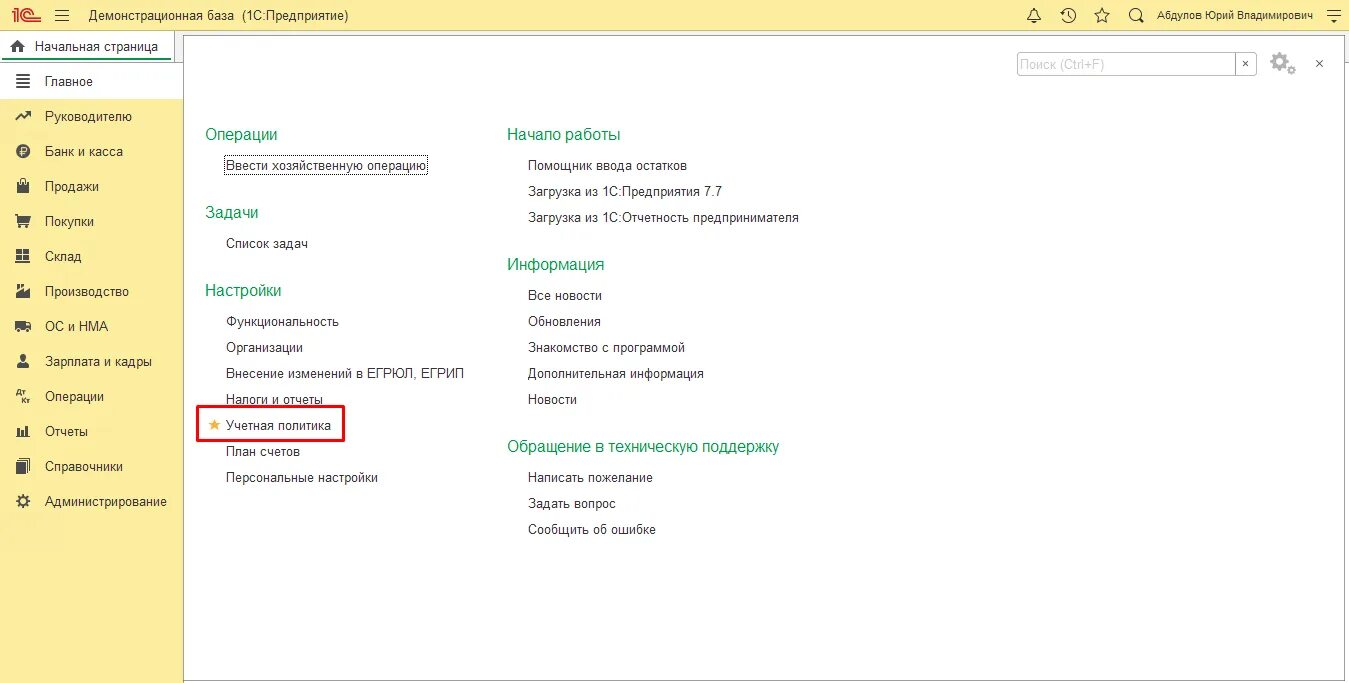The image size is (1349, 683).
Task: Open the Продажи section
Action: tap(92, 187)
